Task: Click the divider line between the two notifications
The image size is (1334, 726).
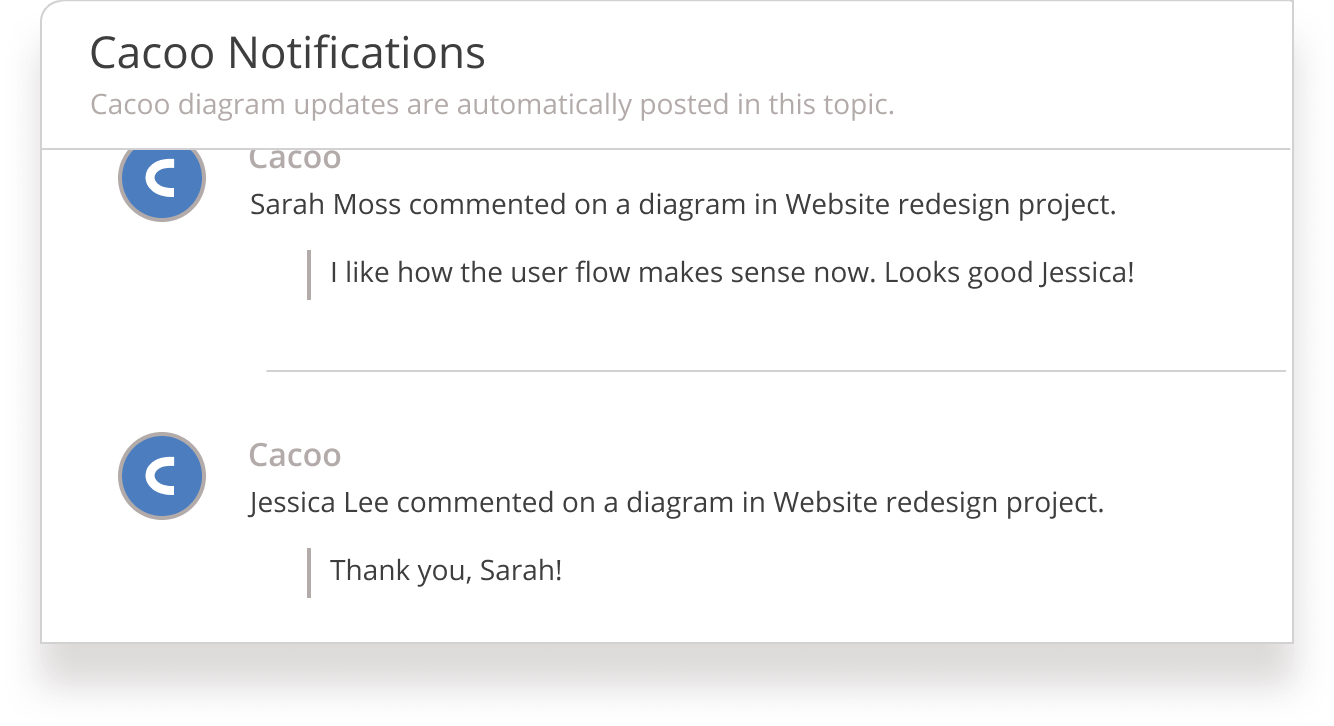Action: point(776,371)
